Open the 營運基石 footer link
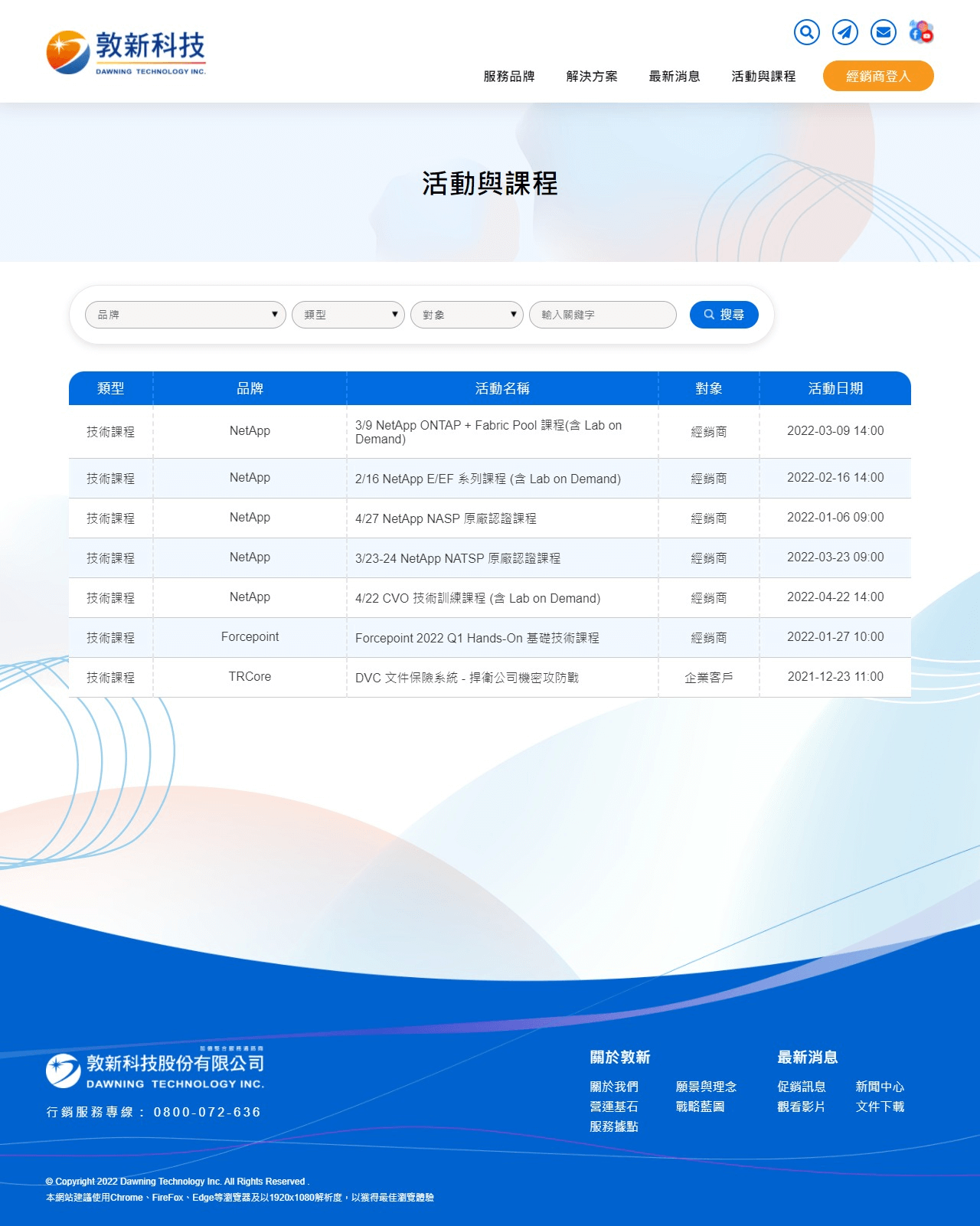Viewport: 980px width, 1226px height. click(x=614, y=1107)
